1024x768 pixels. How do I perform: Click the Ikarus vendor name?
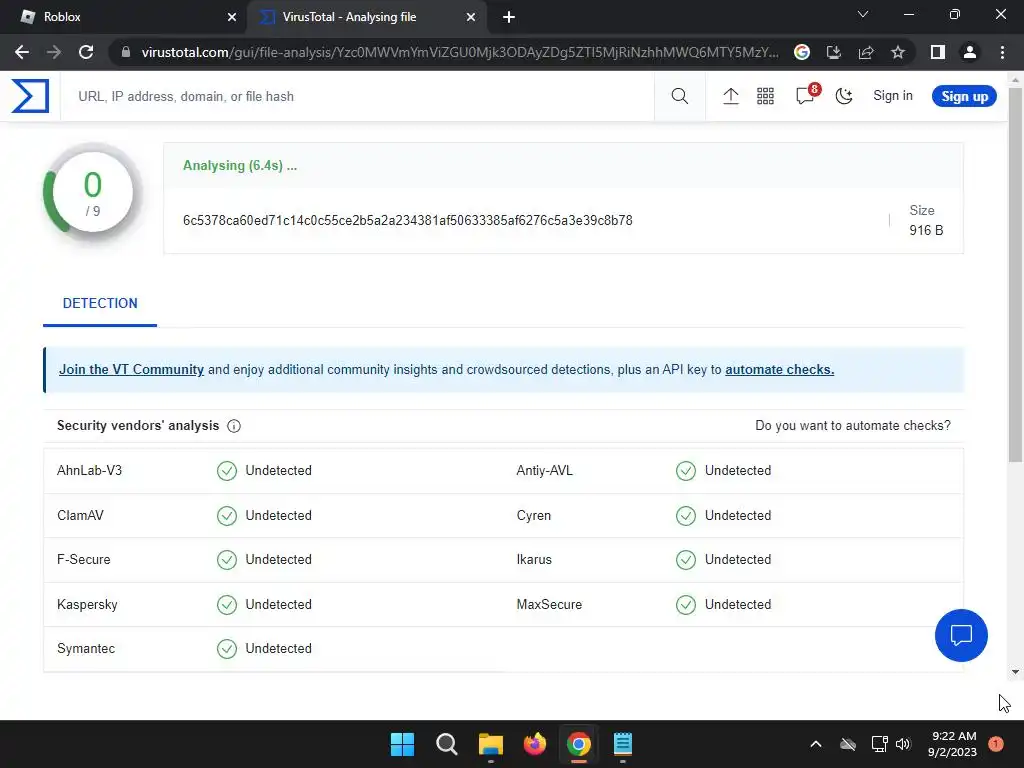coord(534,560)
